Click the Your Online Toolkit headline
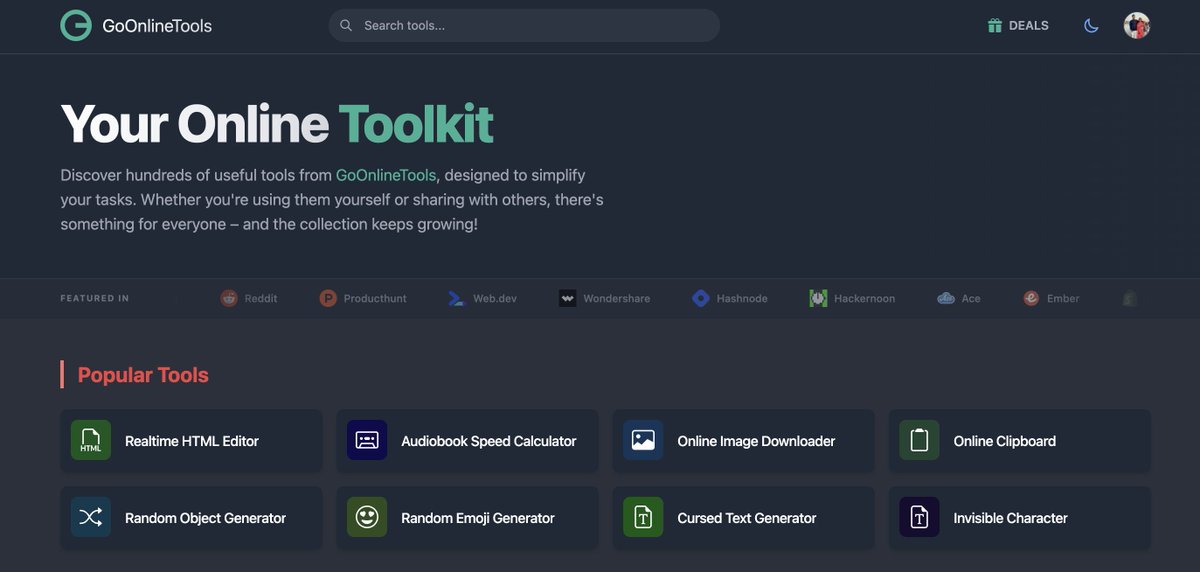The image size is (1200, 572). click(277, 124)
